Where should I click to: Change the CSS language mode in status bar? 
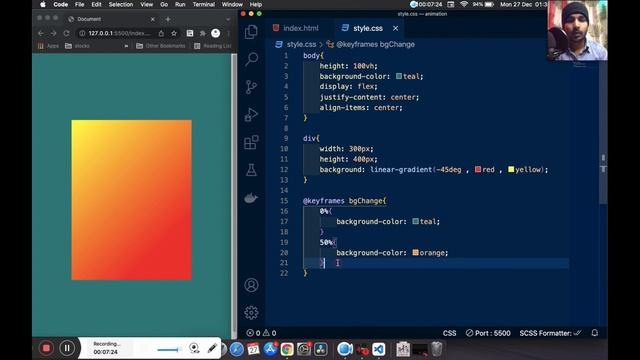tap(449, 333)
